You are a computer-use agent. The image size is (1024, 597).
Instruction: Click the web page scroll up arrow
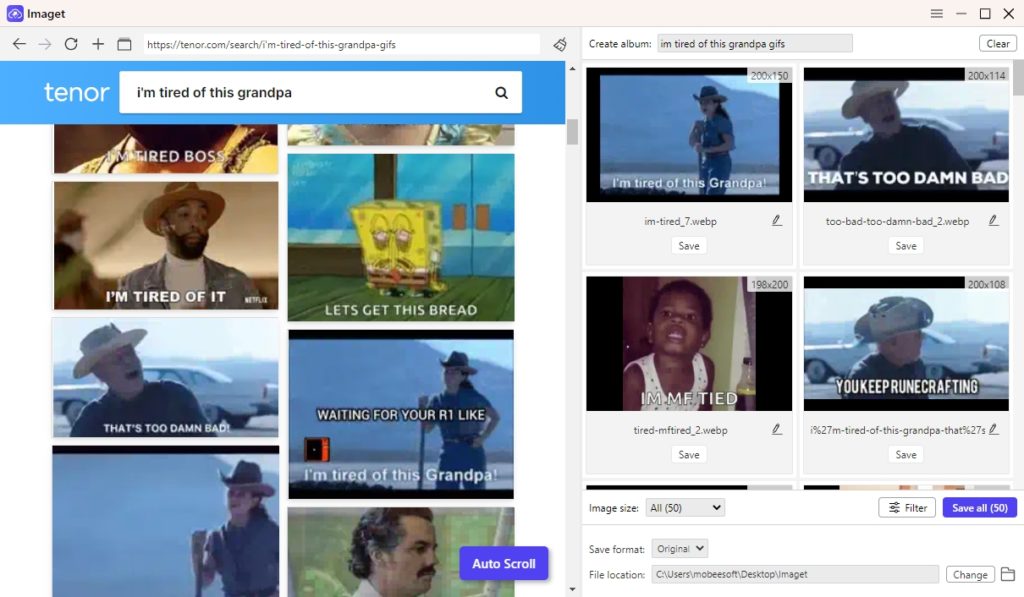572,69
